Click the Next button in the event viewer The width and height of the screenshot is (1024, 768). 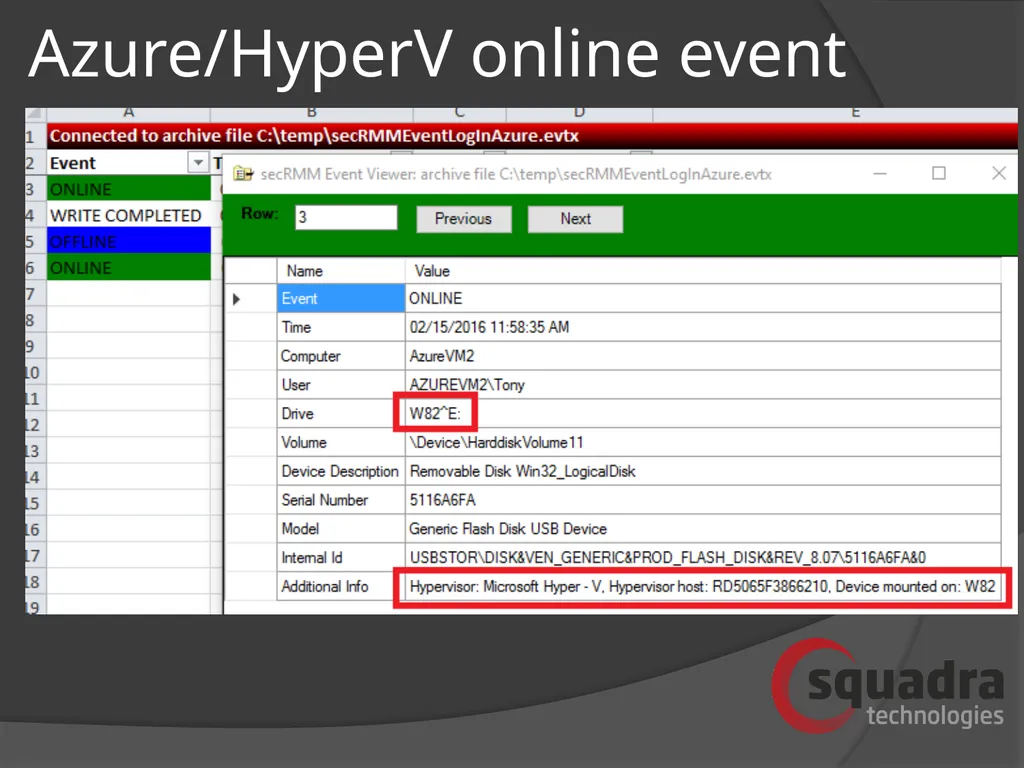[x=575, y=219]
